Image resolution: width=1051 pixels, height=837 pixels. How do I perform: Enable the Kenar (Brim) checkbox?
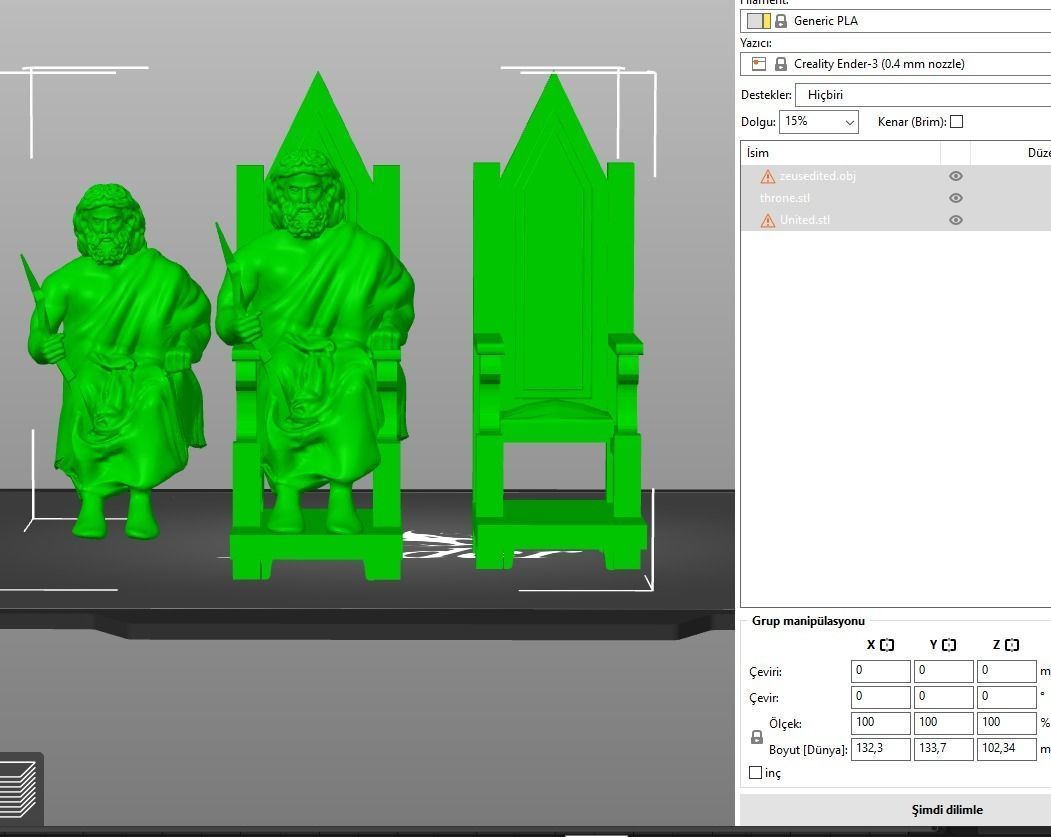tap(956, 122)
